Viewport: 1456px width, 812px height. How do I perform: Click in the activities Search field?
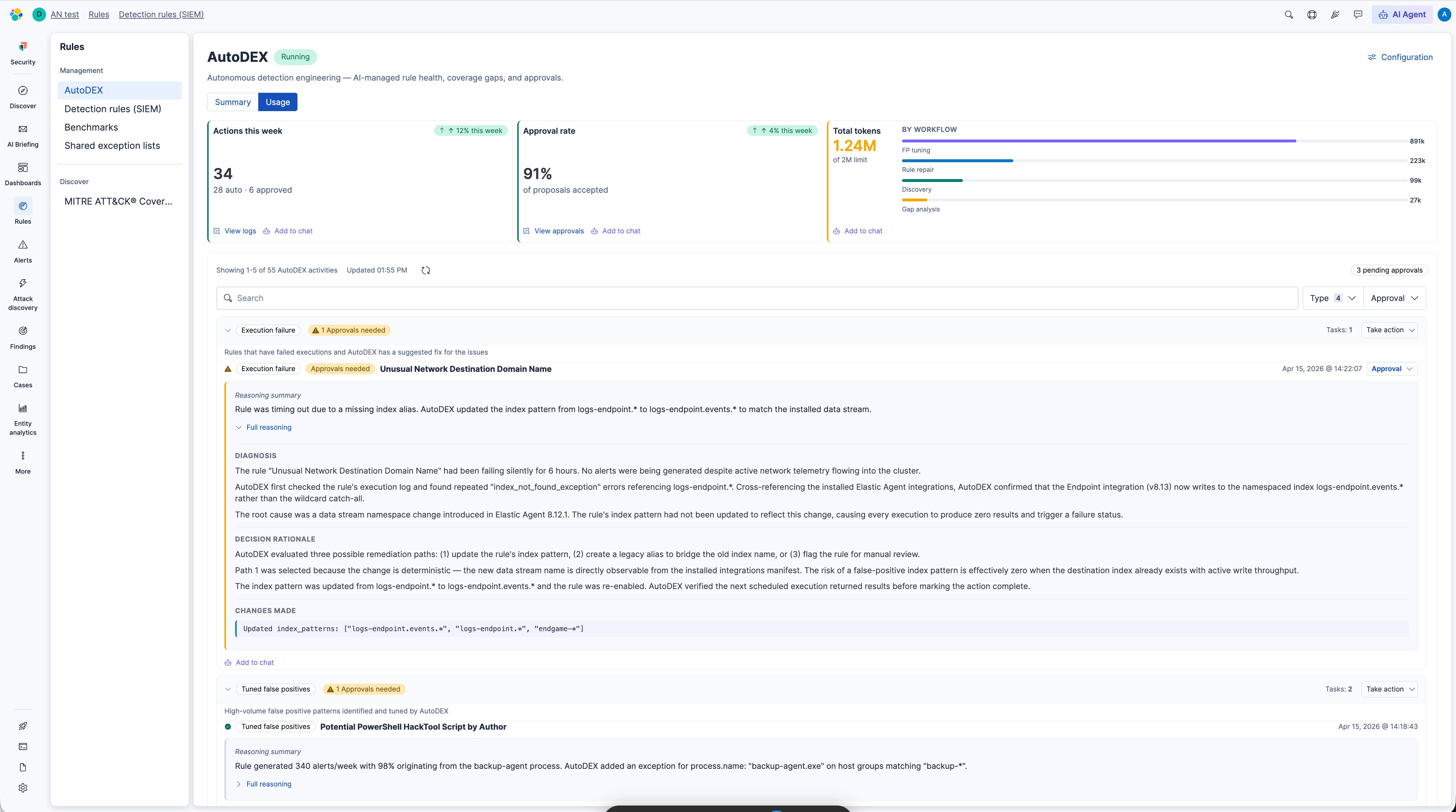(x=757, y=298)
